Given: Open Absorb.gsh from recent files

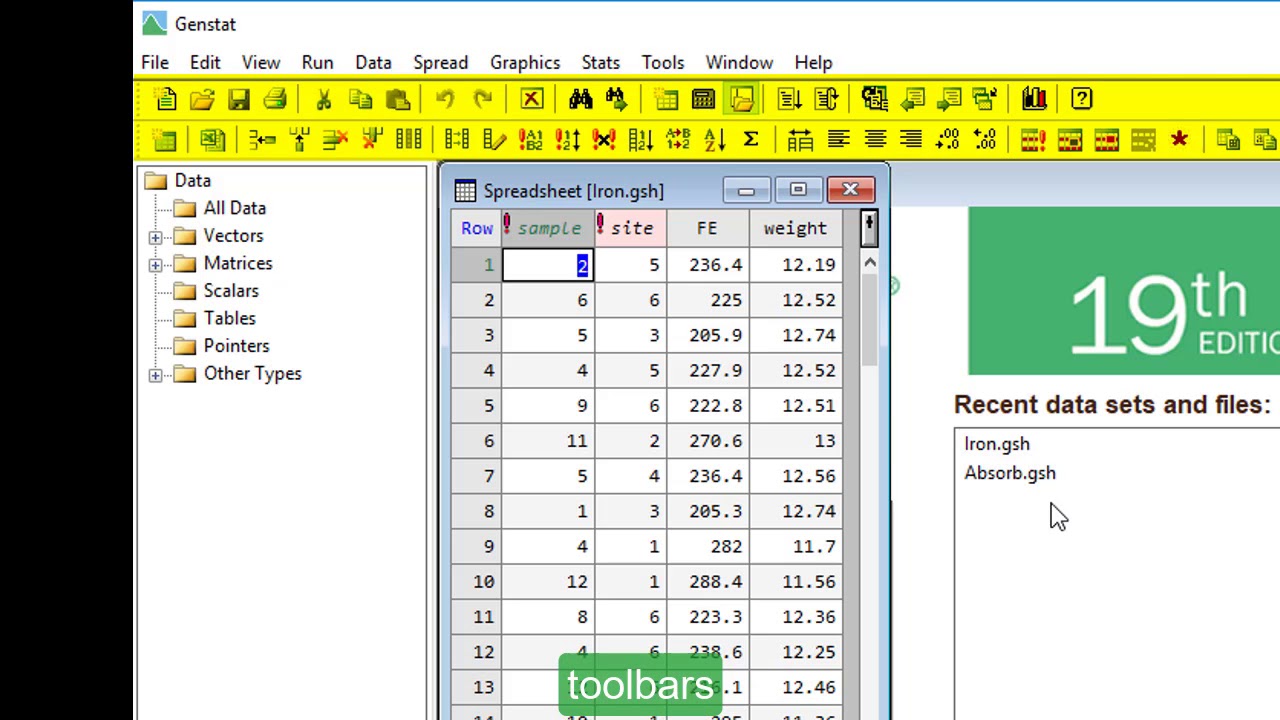Looking at the screenshot, I should coord(1010,473).
